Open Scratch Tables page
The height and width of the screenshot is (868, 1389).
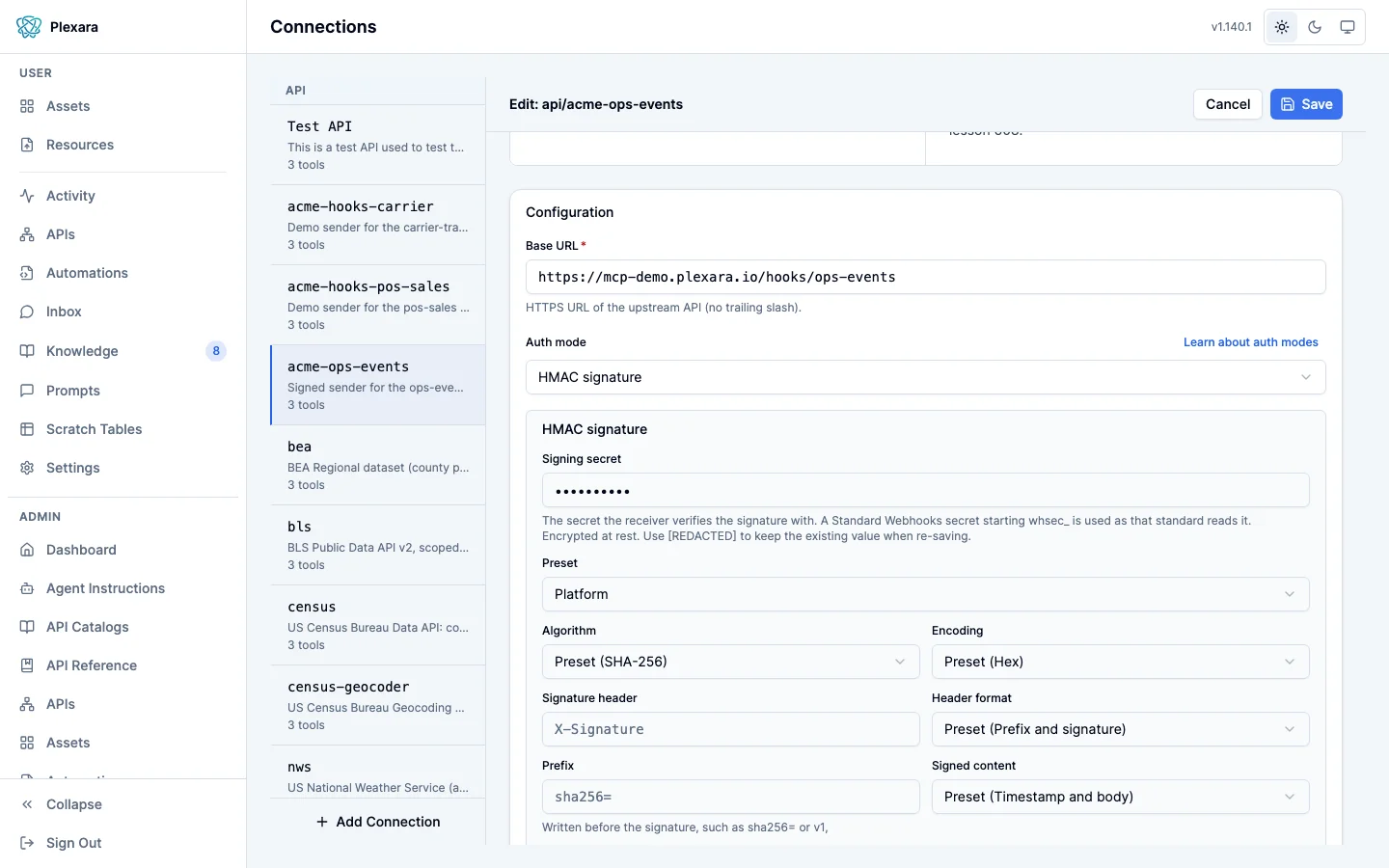click(x=123, y=429)
